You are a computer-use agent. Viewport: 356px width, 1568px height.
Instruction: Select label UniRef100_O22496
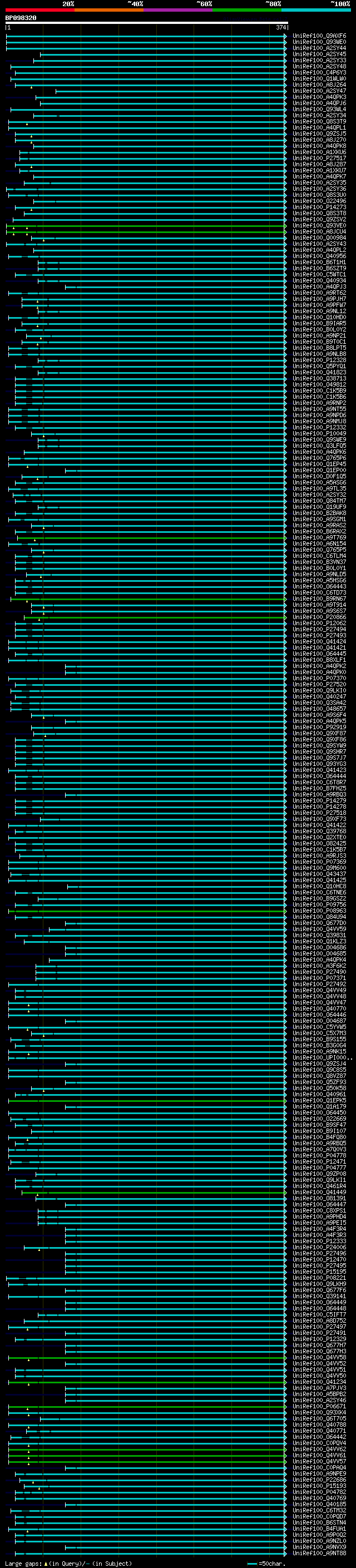(x=319, y=201)
